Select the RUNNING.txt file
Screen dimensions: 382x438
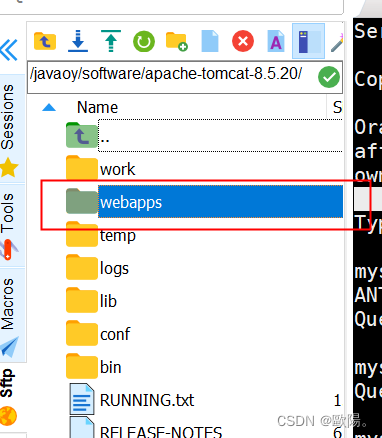pos(204,400)
